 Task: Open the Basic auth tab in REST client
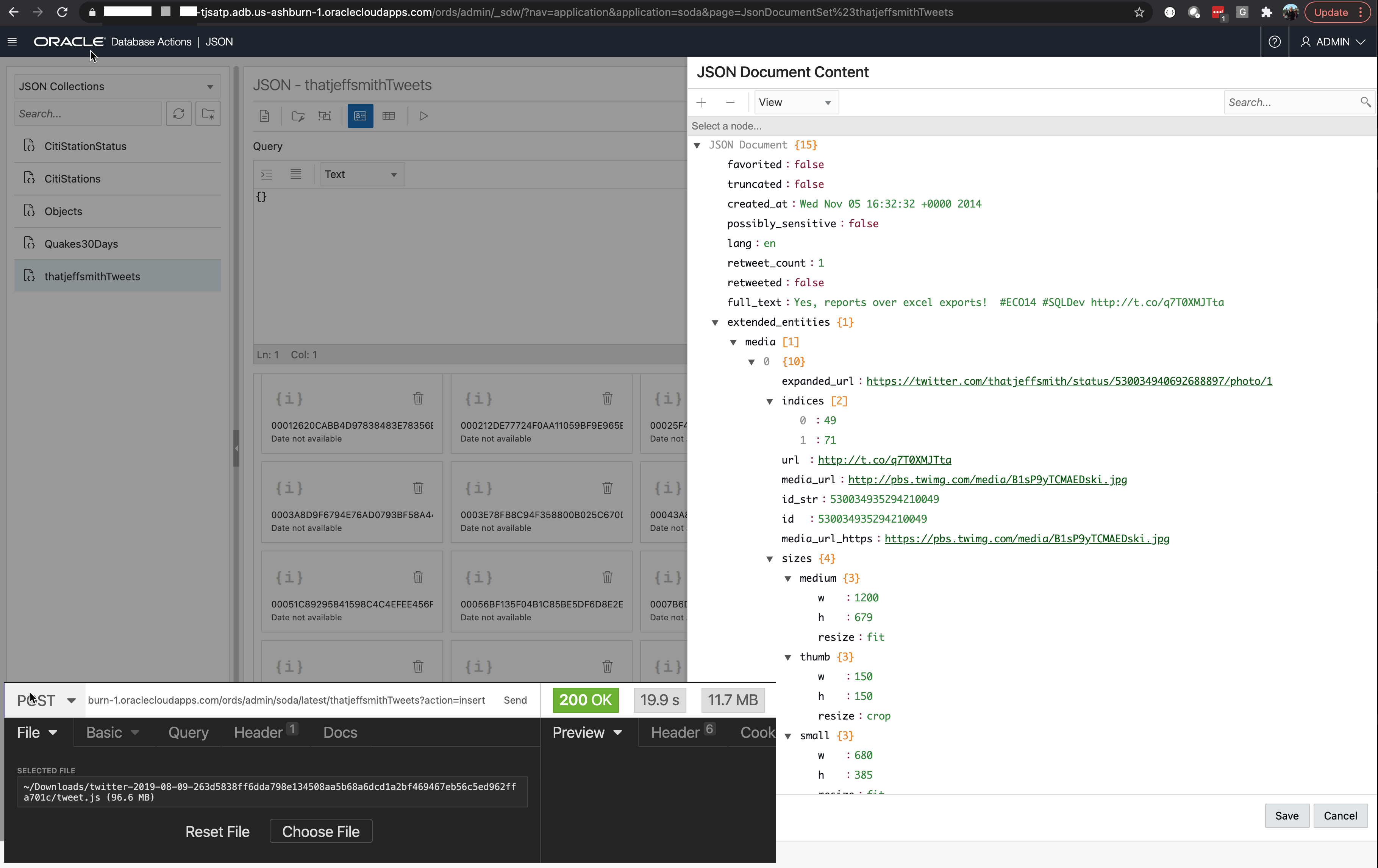pos(113,733)
